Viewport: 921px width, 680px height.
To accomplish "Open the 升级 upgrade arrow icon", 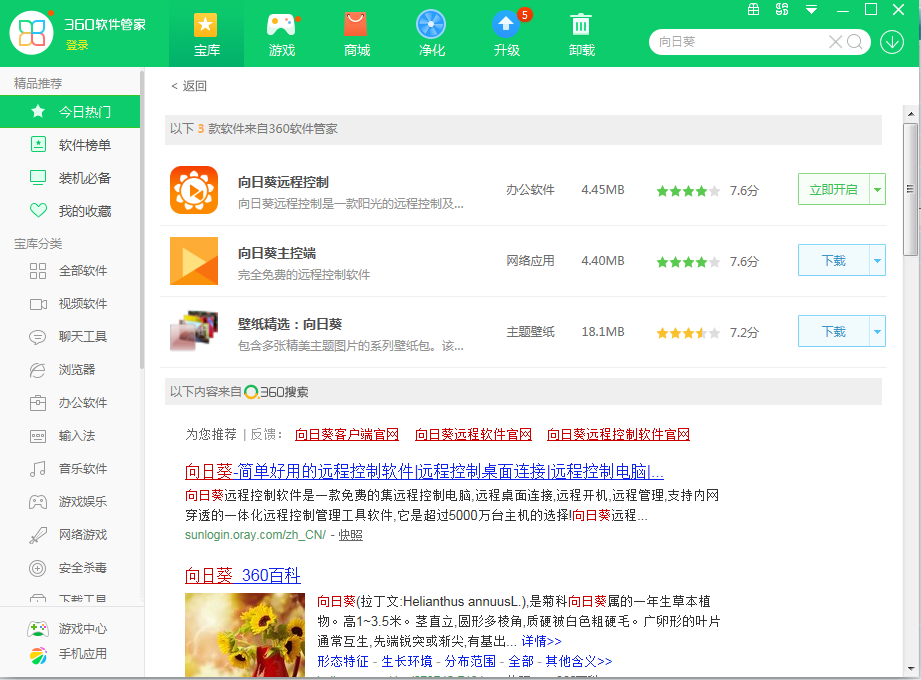I will tap(506, 26).
